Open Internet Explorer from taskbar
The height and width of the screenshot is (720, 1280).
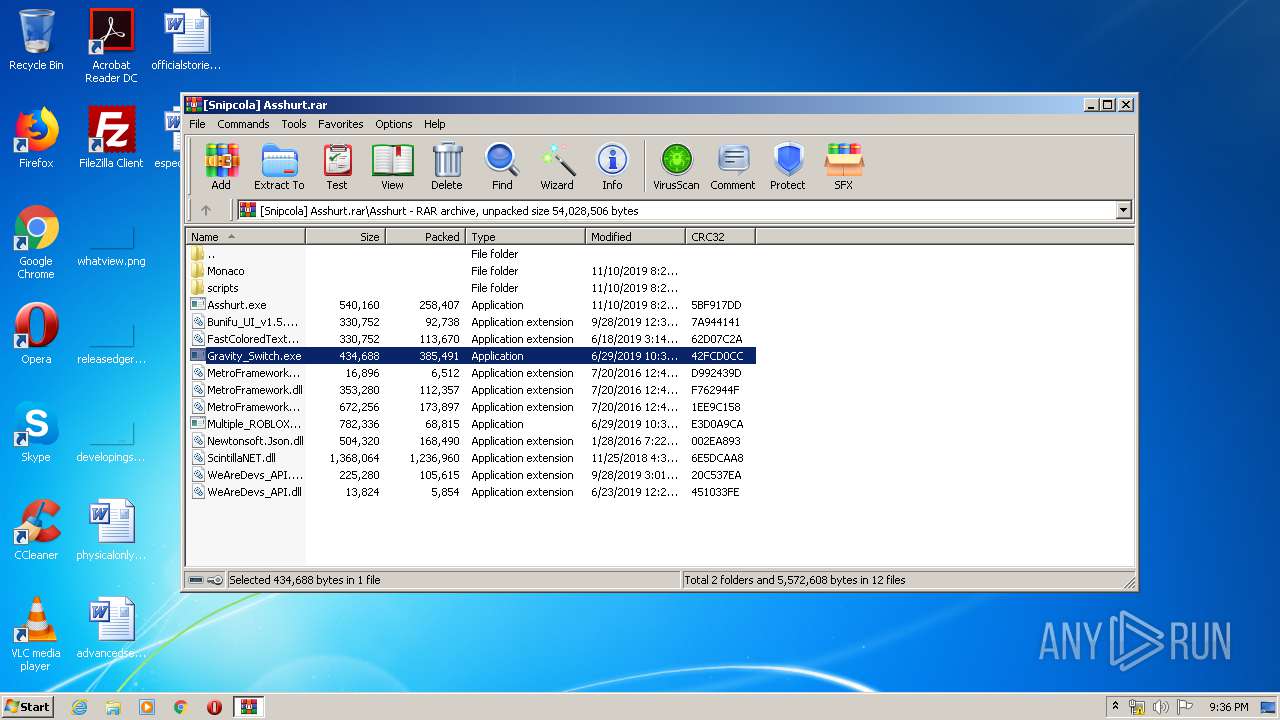79,707
